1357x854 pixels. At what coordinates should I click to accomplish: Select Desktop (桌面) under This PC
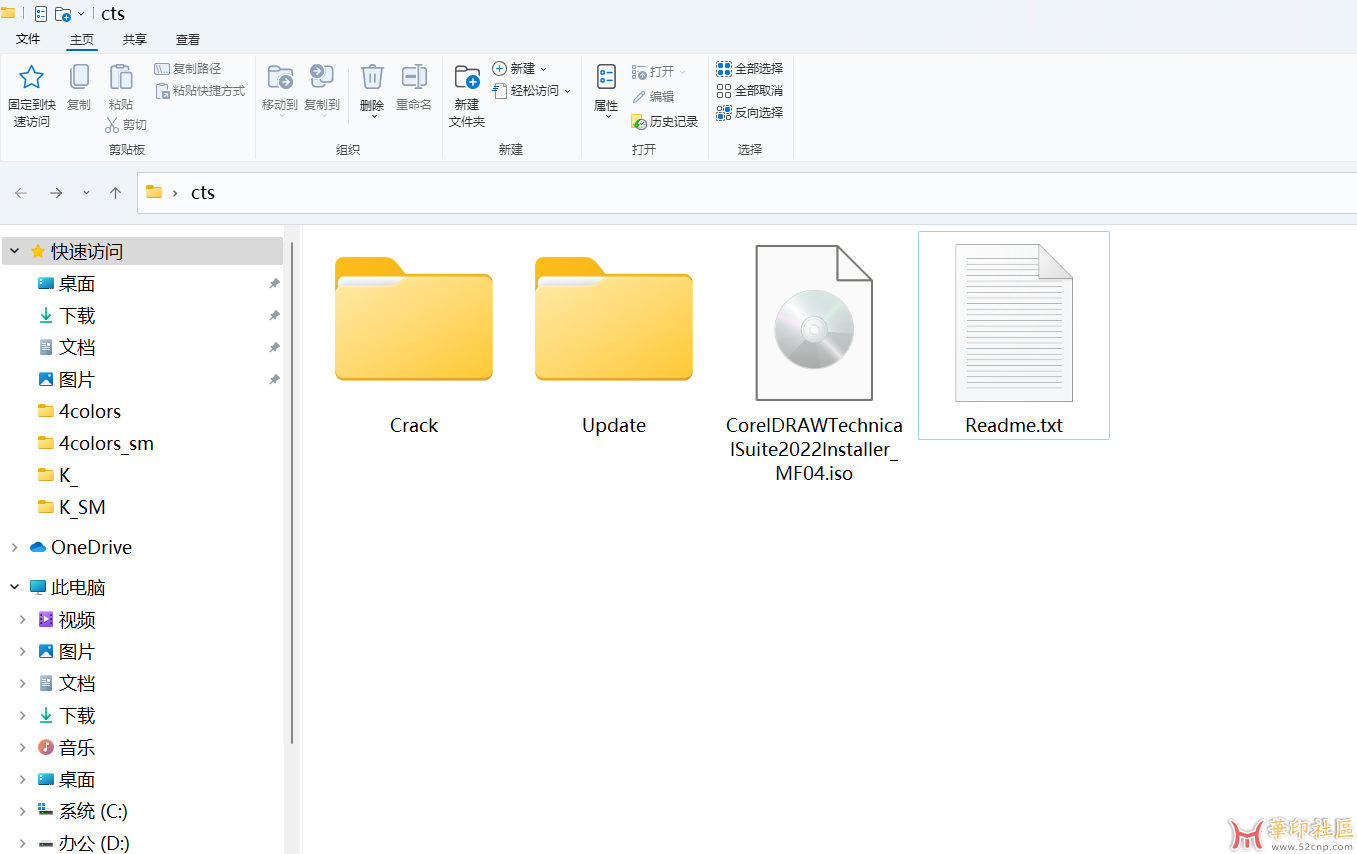(x=77, y=780)
